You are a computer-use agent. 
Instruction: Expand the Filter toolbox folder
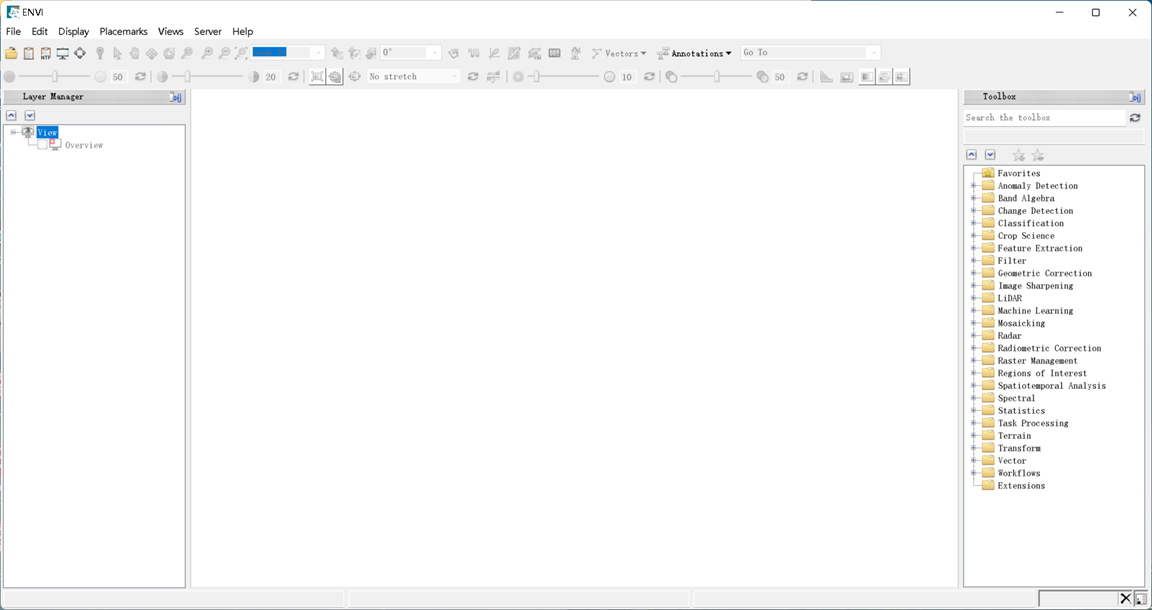click(x=973, y=261)
